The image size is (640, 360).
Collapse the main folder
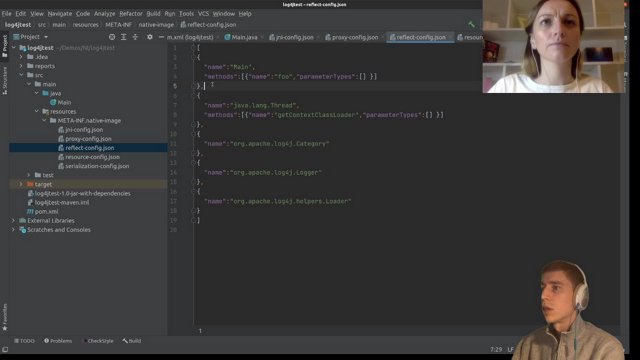29,84
